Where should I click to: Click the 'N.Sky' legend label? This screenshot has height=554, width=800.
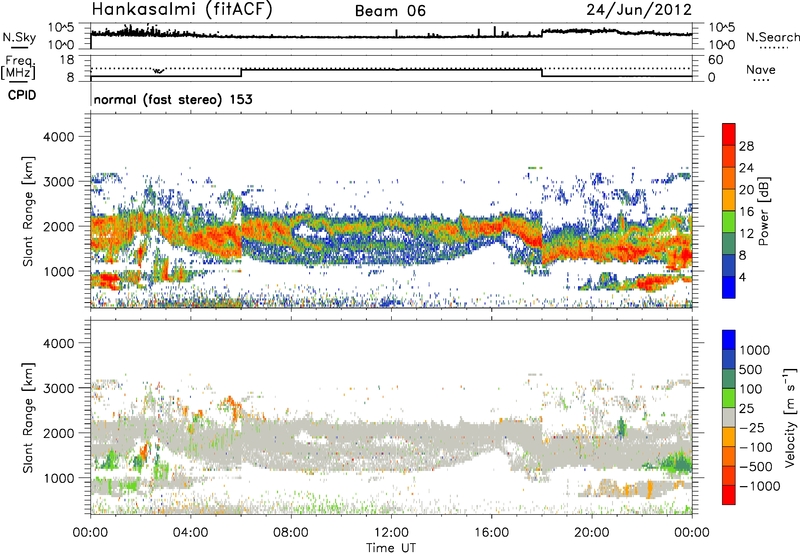(x=19, y=37)
